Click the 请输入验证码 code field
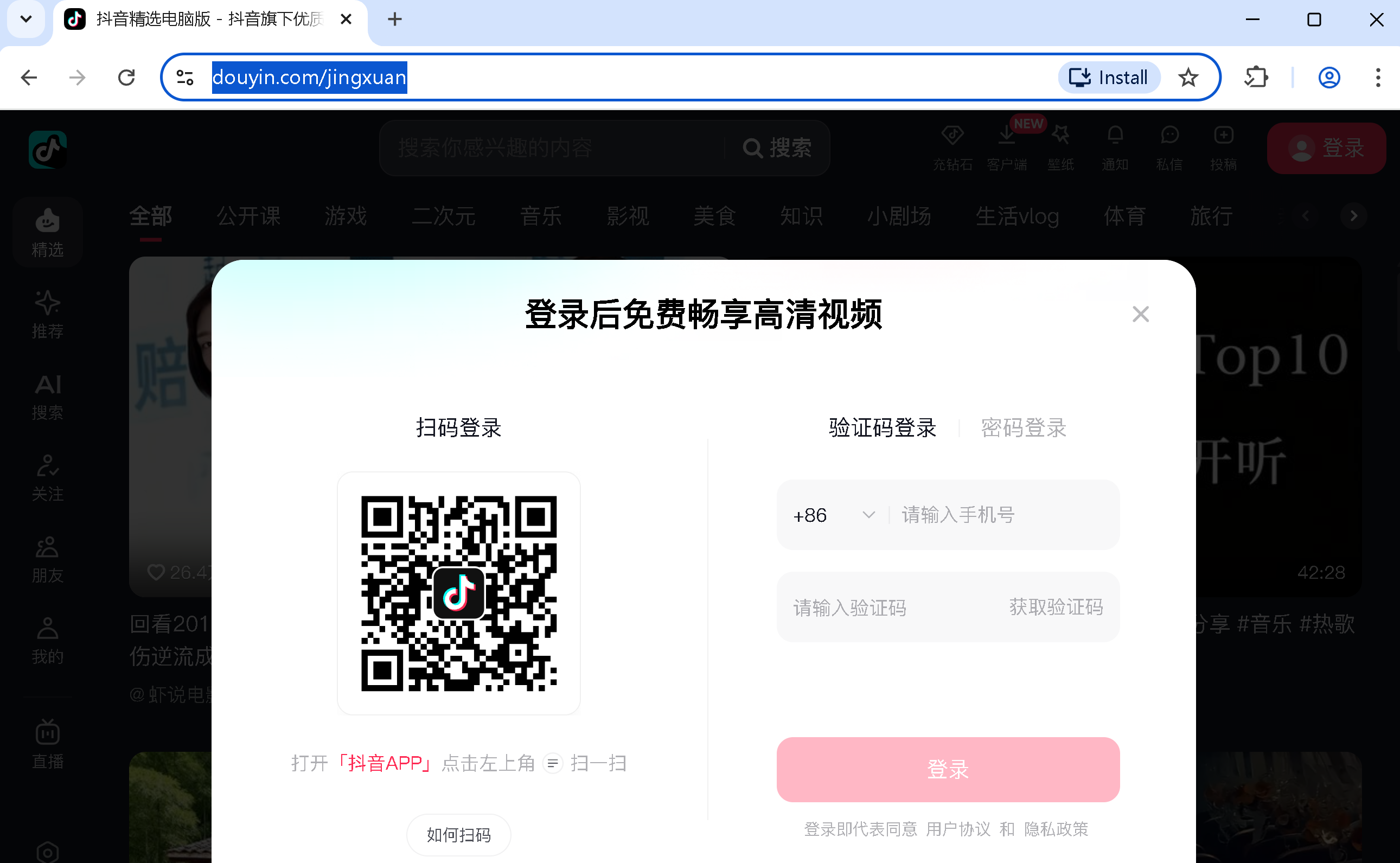The image size is (1400, 863). (890, 608)
